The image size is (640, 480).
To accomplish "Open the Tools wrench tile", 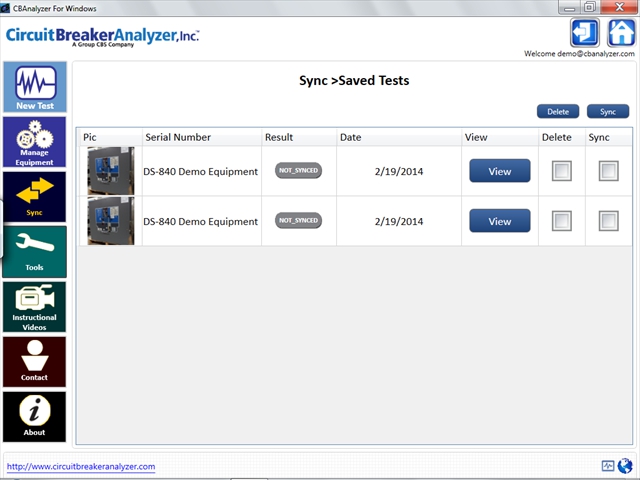I will (x=35, y=252).
